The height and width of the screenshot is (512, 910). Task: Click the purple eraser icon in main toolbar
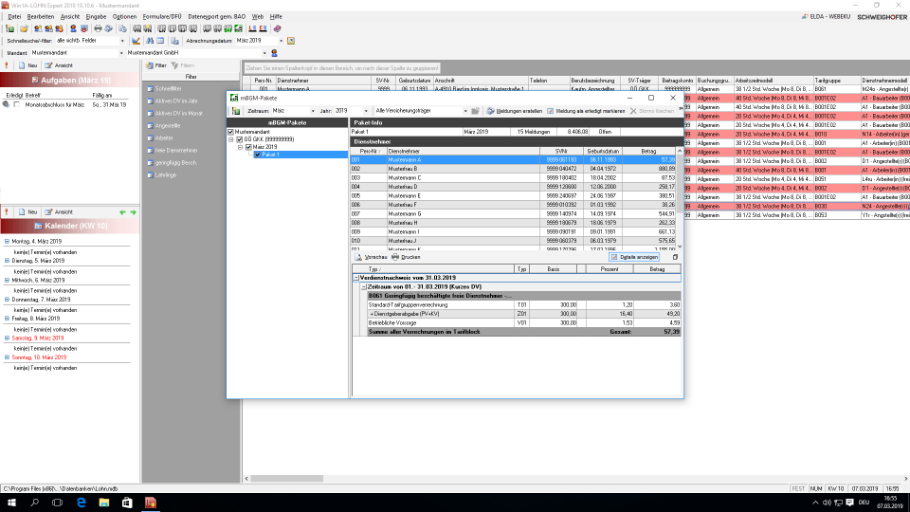point(277,28)
